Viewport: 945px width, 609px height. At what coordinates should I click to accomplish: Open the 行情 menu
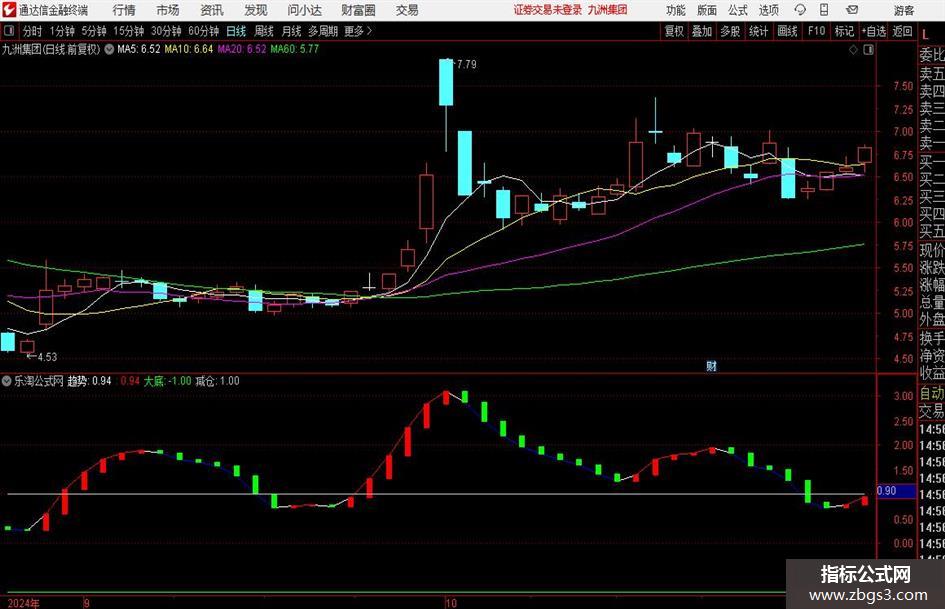(124, 10)
